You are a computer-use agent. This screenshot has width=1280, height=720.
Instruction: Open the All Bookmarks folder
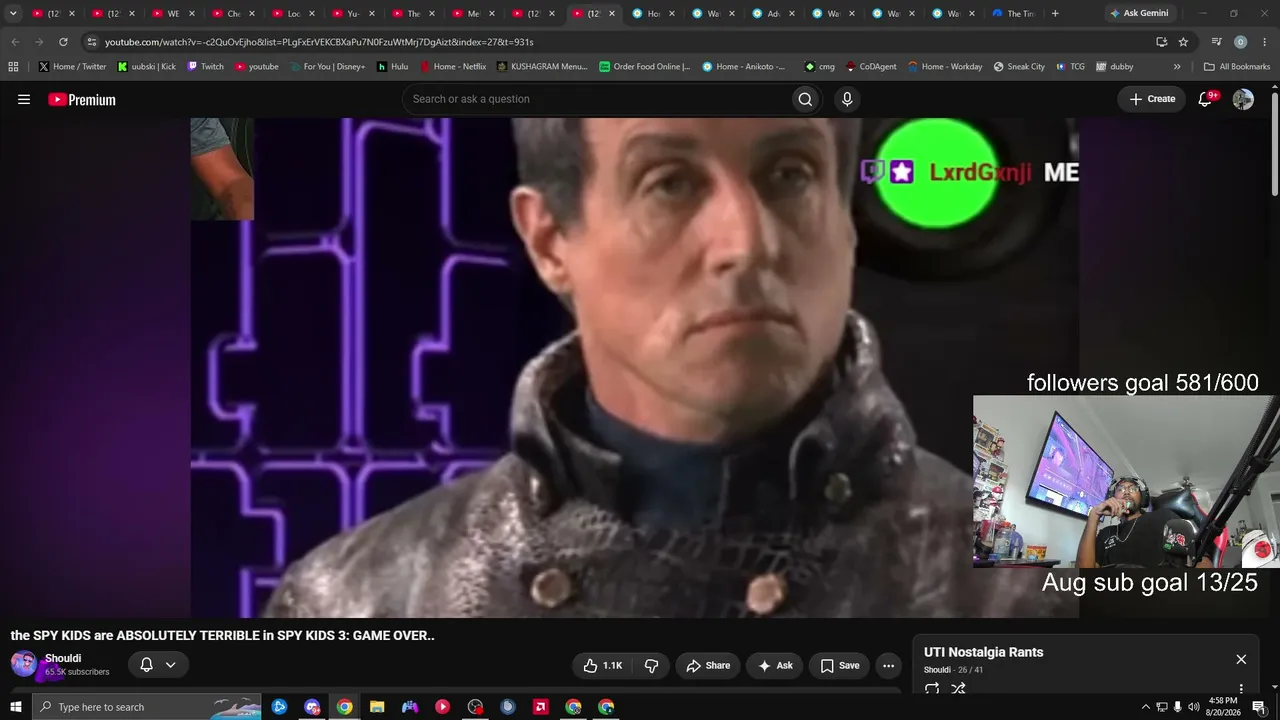pyautogui.click(x=1236, y=67)
